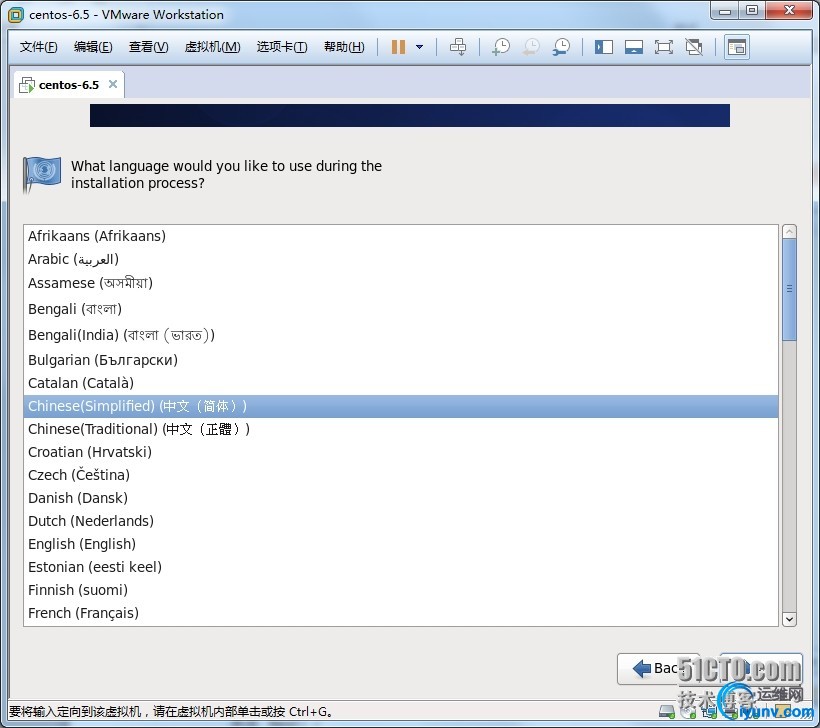
Task: Select English (English) language
Action: tap(401, 544)
